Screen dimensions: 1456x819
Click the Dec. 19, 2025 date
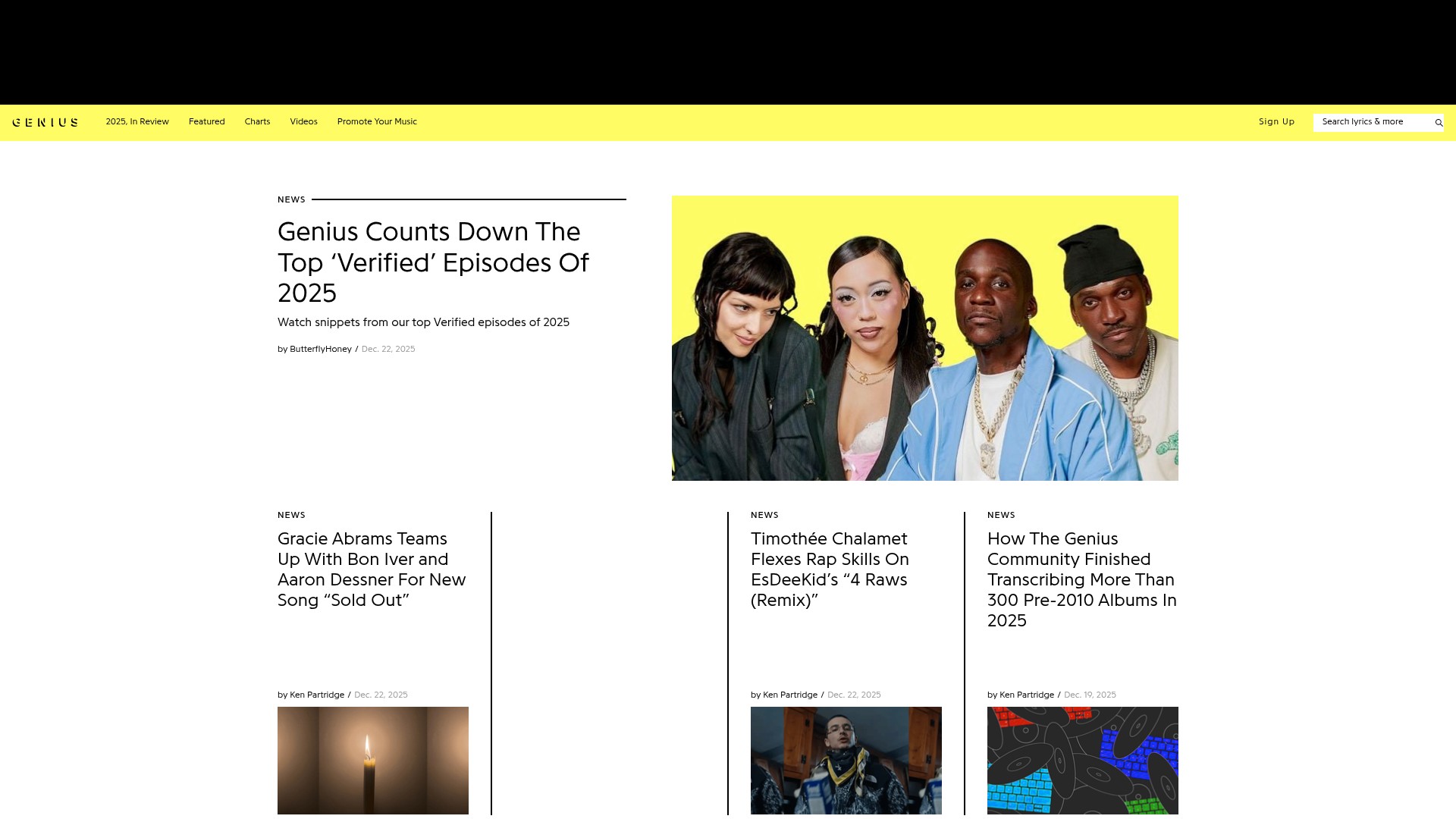coord(1090,695)
